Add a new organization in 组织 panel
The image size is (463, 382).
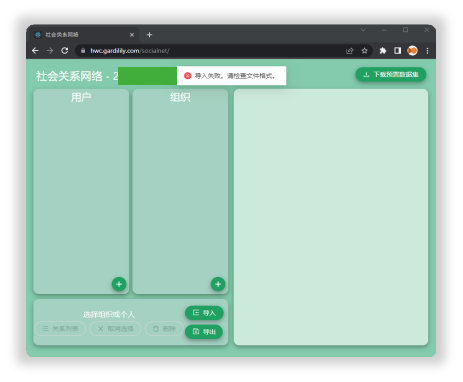[x=218, y=284]
